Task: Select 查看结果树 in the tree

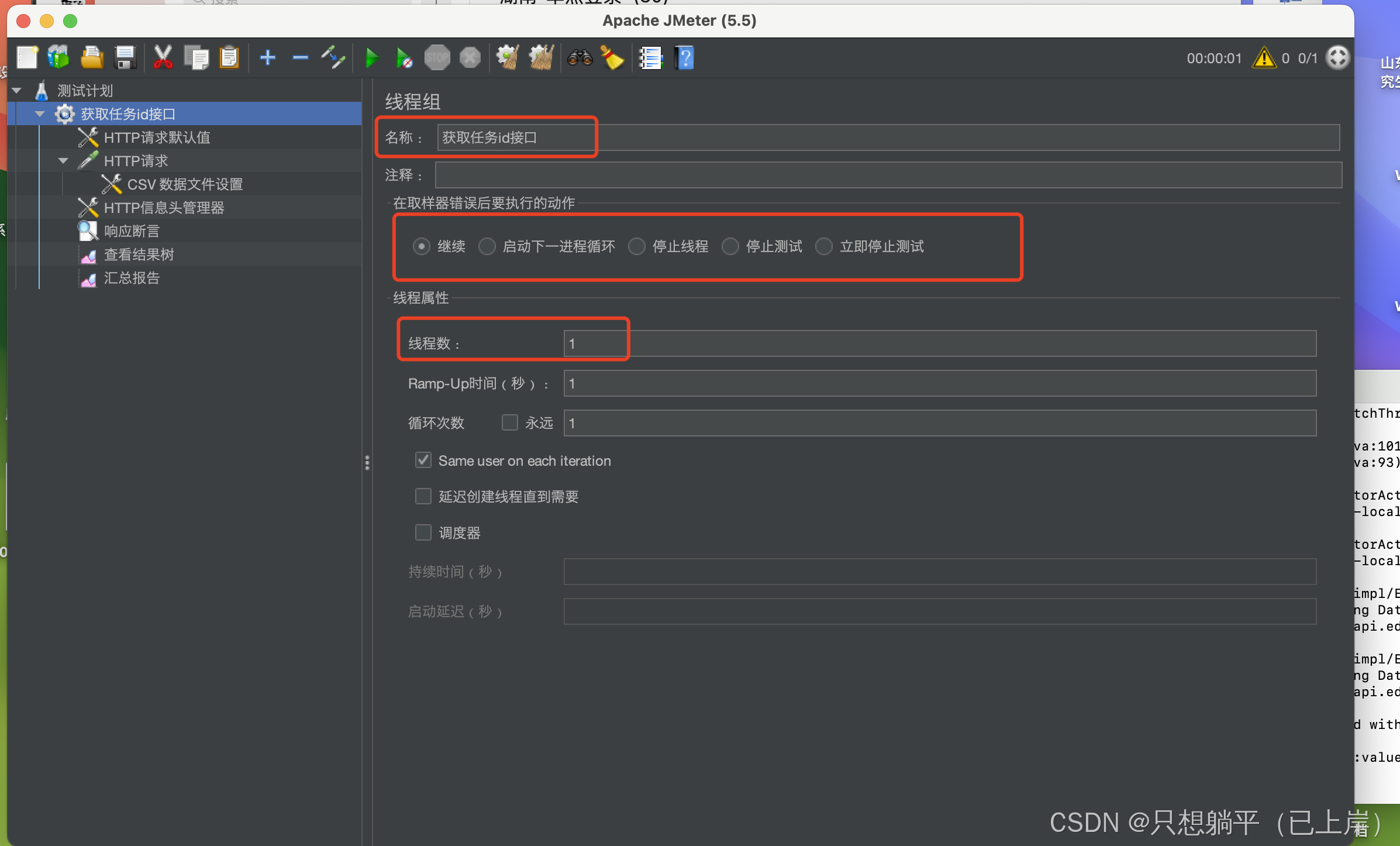Action: pyautogui.click(x=139, y=255)
